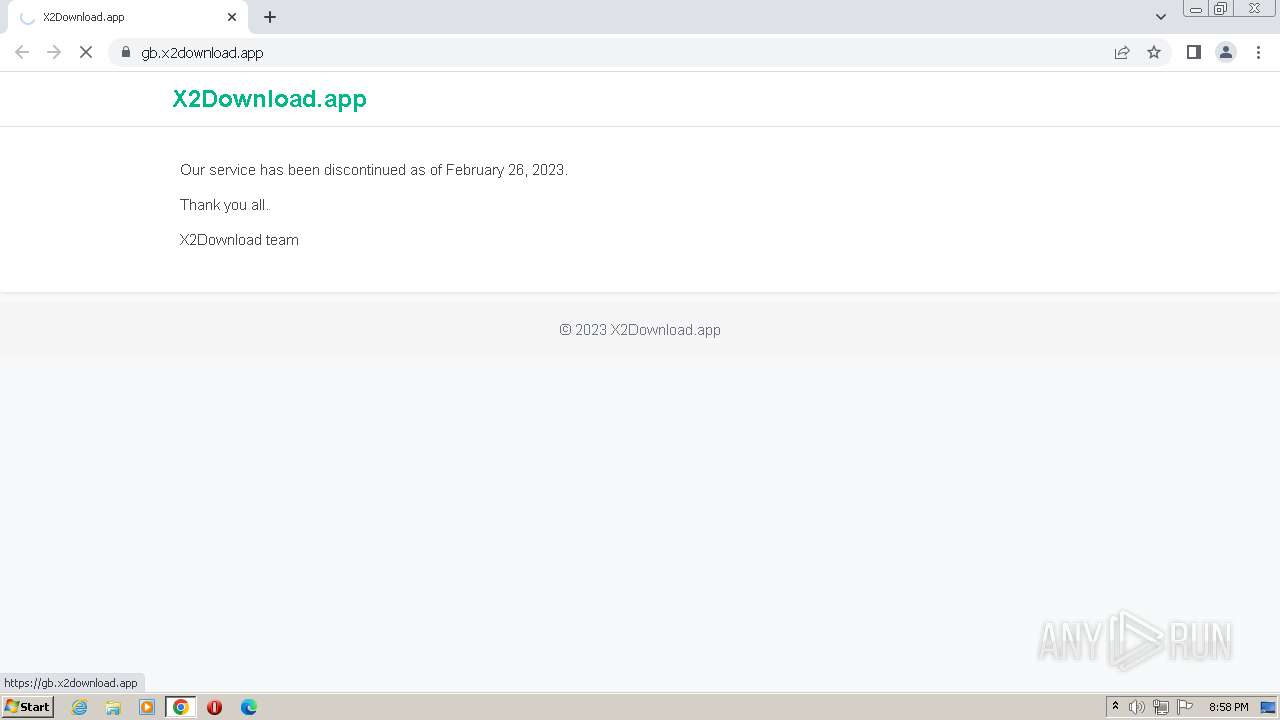The image size is (1280, 720).
Task: Restore down the Chrome window
Action: click(x=1221, y=9)
